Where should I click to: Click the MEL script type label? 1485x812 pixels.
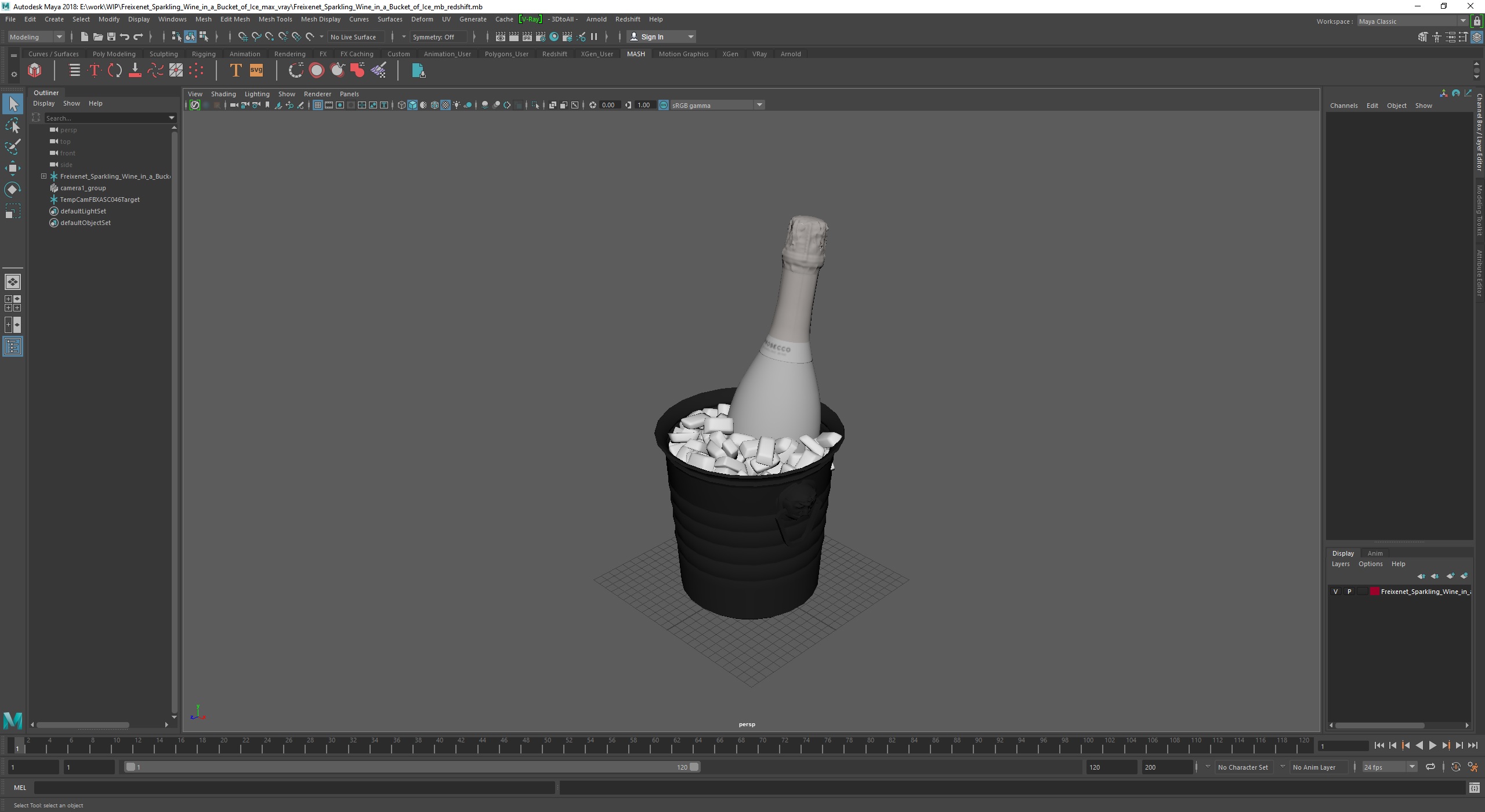pyautogui.click(x=20, y=788)
